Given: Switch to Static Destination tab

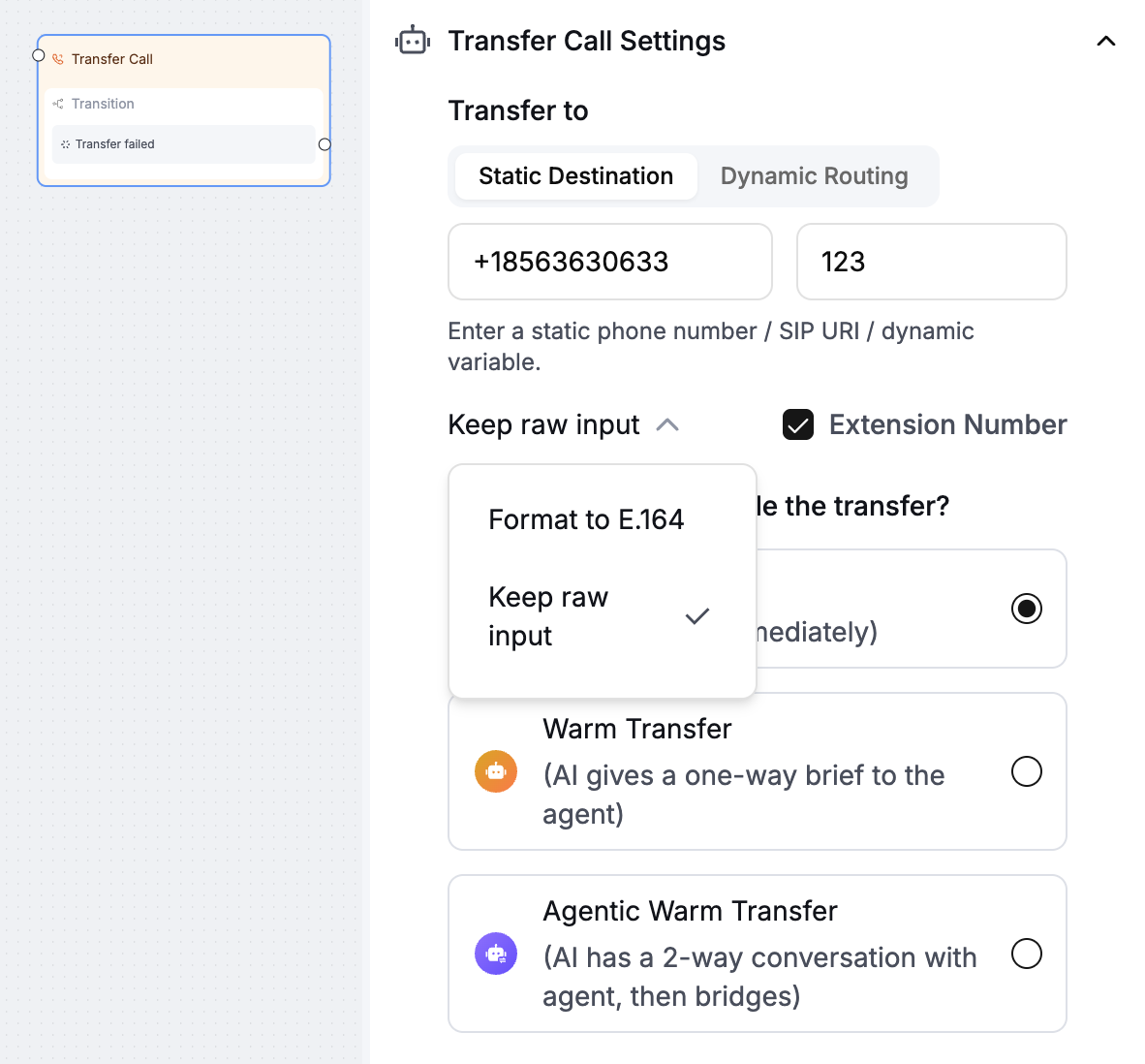Looking at the screenshot, I should pos(576,176).
